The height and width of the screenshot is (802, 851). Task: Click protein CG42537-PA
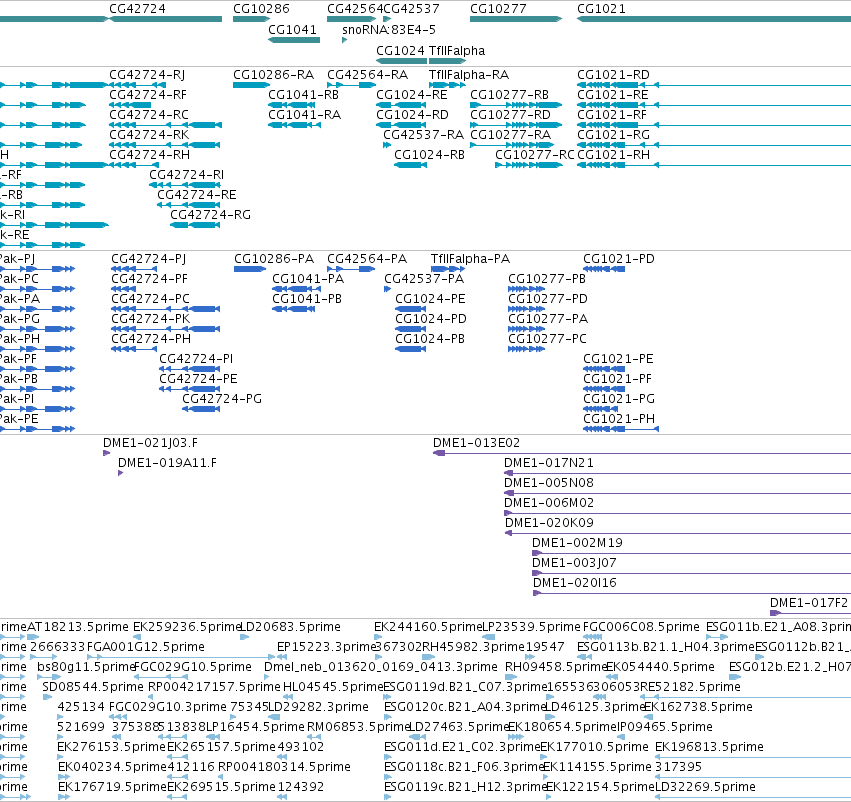tap(424, 279)
